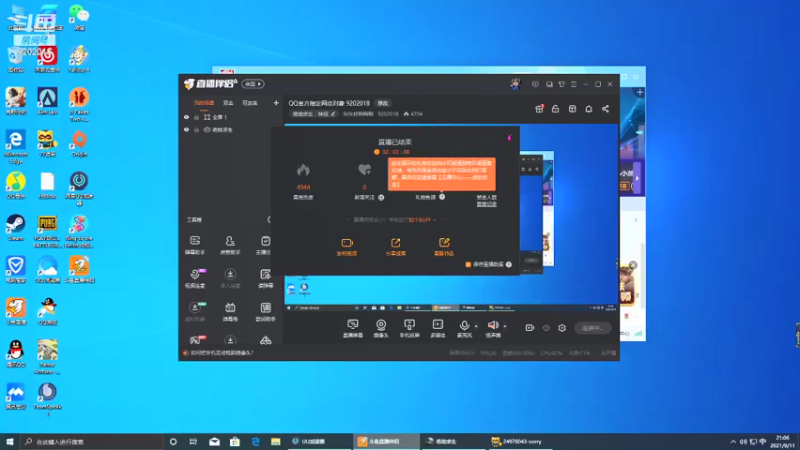Screen dimensions: 800x450
Task: Click Publish Video (发布视频) in the ended dialog
Action: [x=347, y=246]
